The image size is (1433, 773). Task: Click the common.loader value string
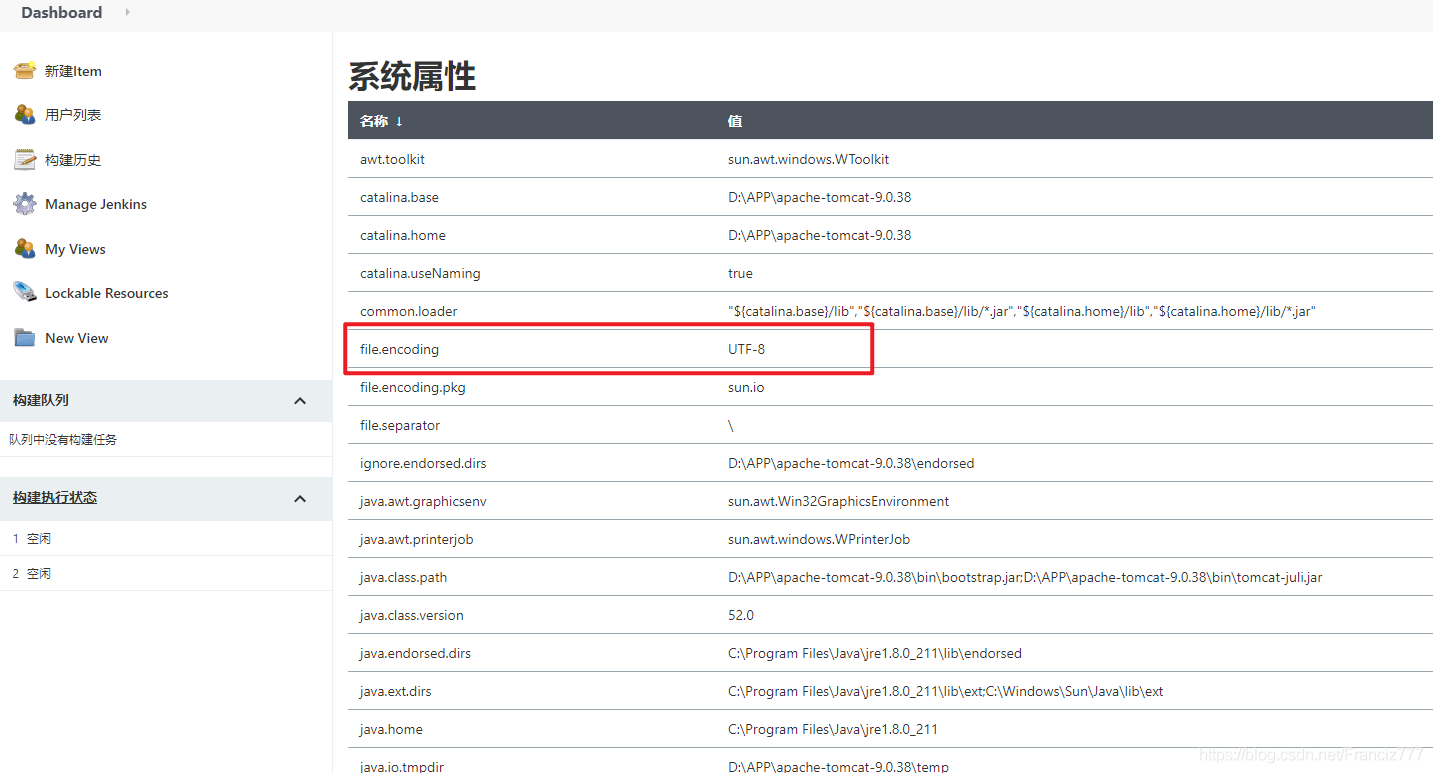(x=1022, y=311)
